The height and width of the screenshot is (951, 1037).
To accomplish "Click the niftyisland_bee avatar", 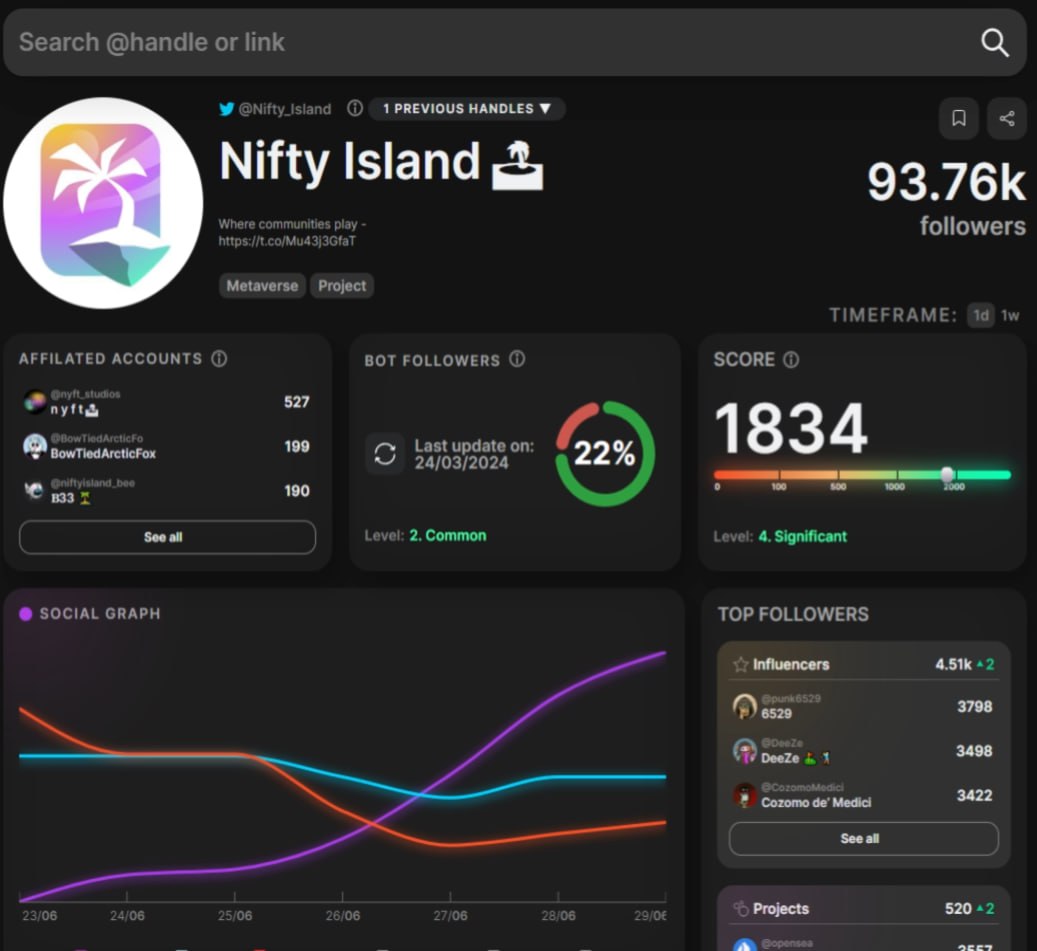I will [34, 491].
